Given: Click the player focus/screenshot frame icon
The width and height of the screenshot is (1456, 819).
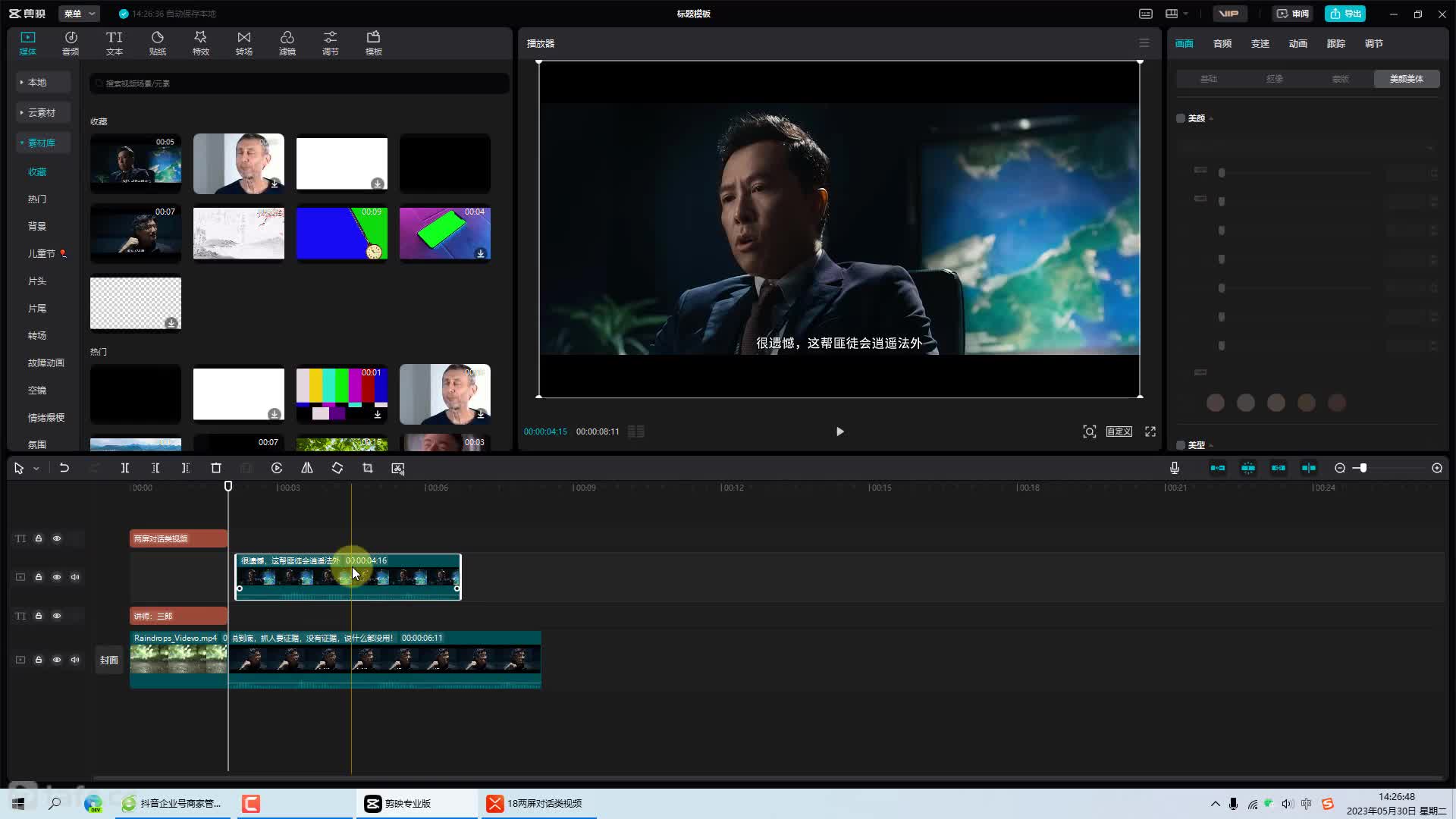Looking at the screenshot, I should [1090, 431].
